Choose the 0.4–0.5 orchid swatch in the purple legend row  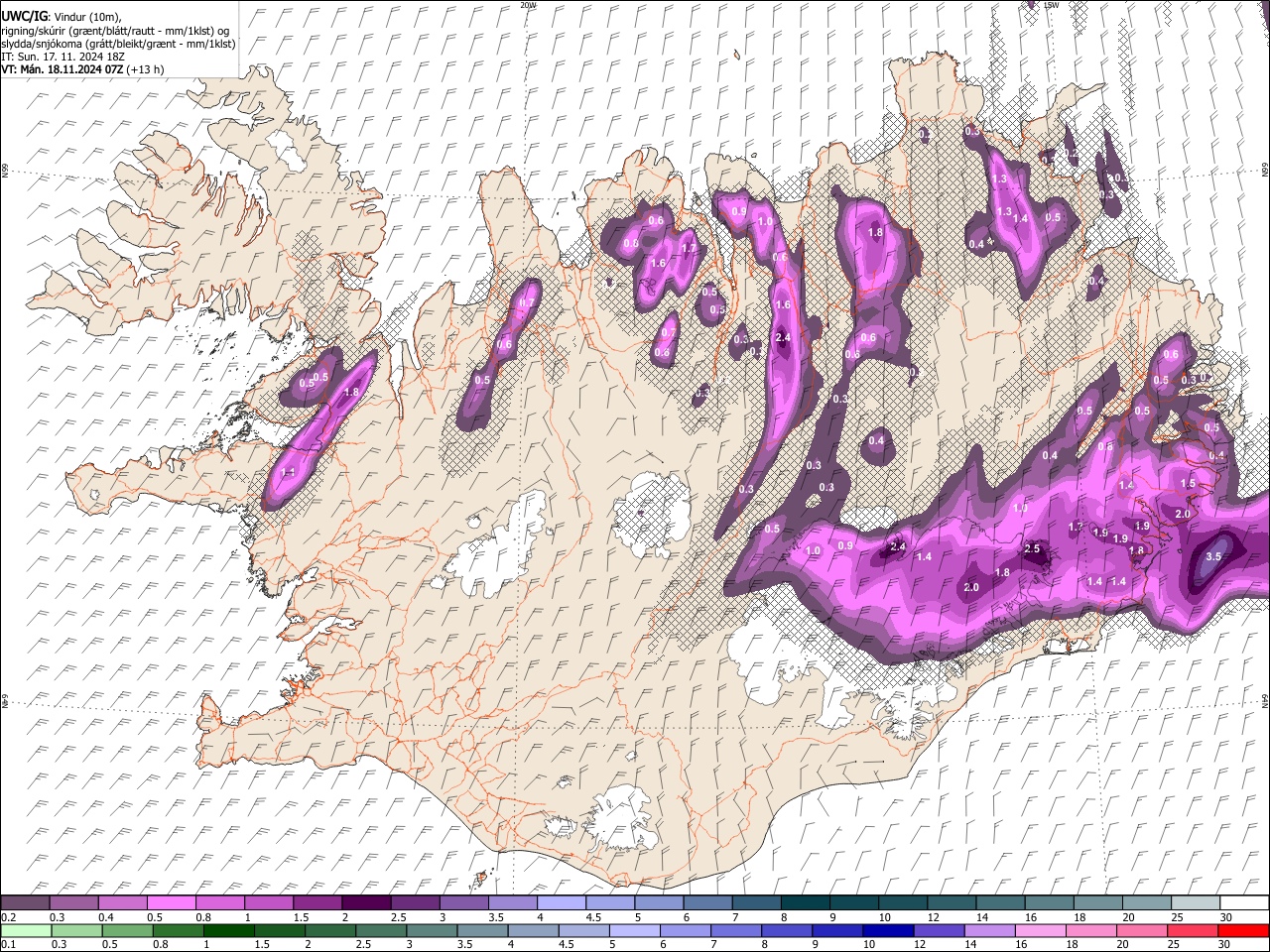122,903
